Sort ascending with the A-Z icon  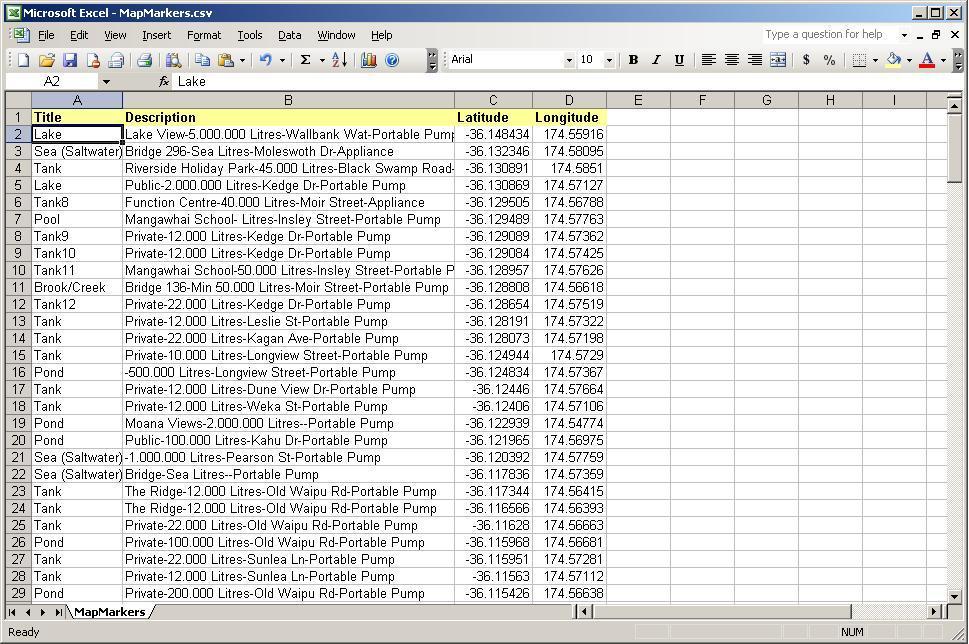click(x=339, y=60)
